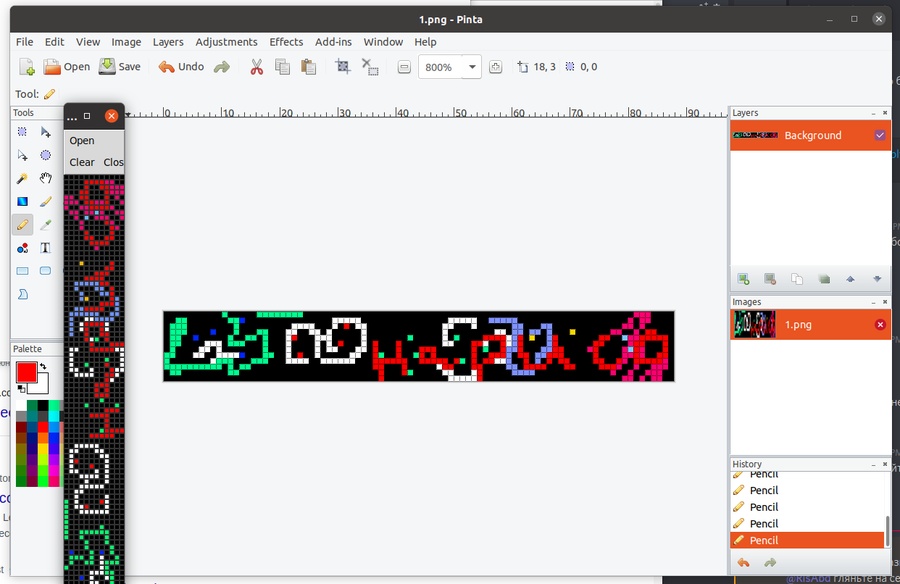The height and width of the screenshot is (584, 900).
Task: Open the Add-ins menu
Action: coord(333,42)
